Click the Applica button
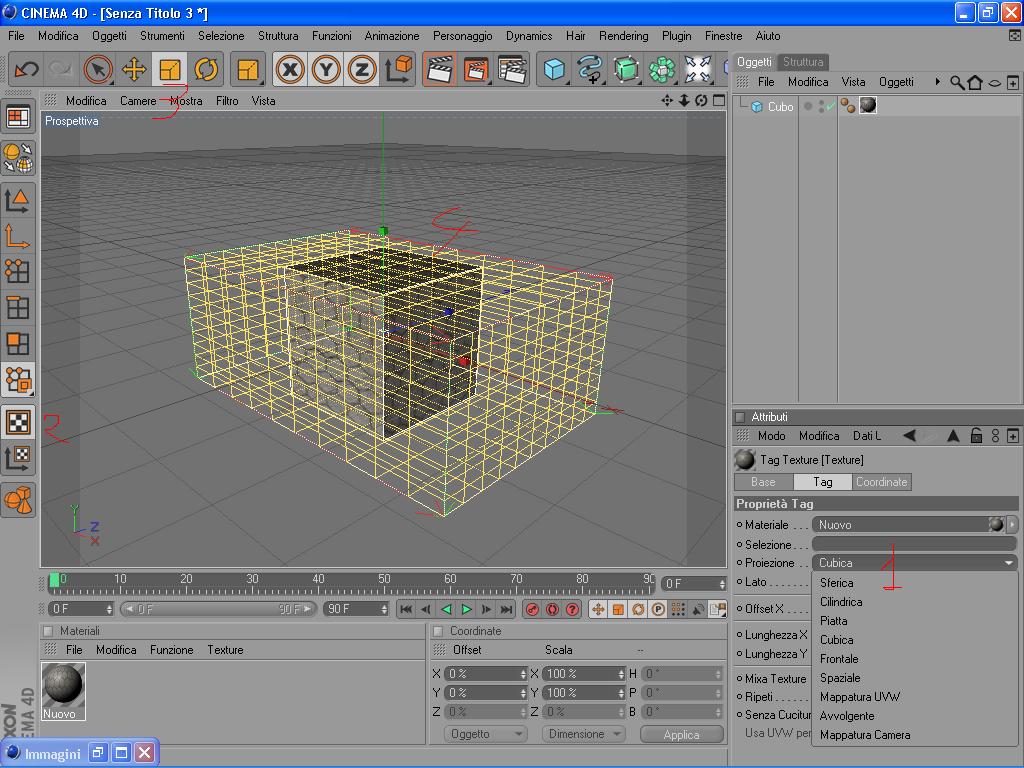1024x768 pixels. [x=681, y=734]
